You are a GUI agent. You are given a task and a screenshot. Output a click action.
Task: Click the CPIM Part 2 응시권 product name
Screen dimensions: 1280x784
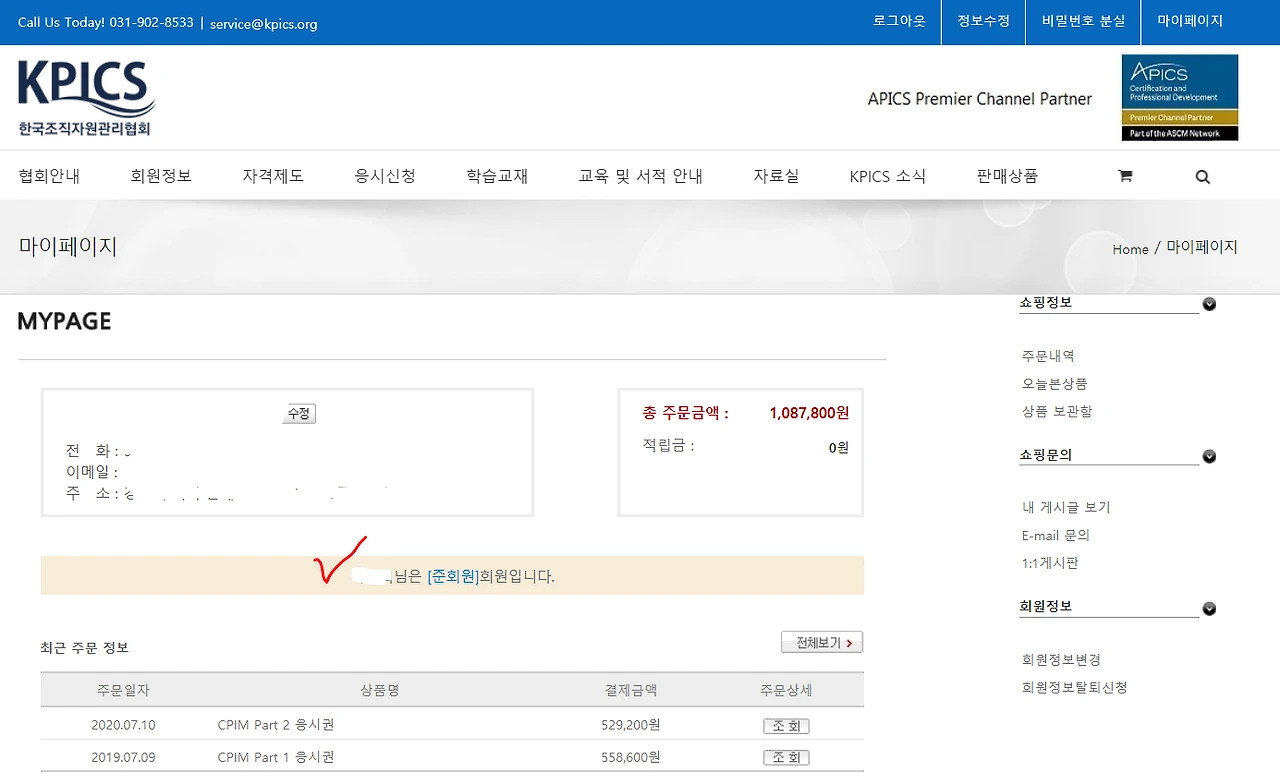coord(276,726)
